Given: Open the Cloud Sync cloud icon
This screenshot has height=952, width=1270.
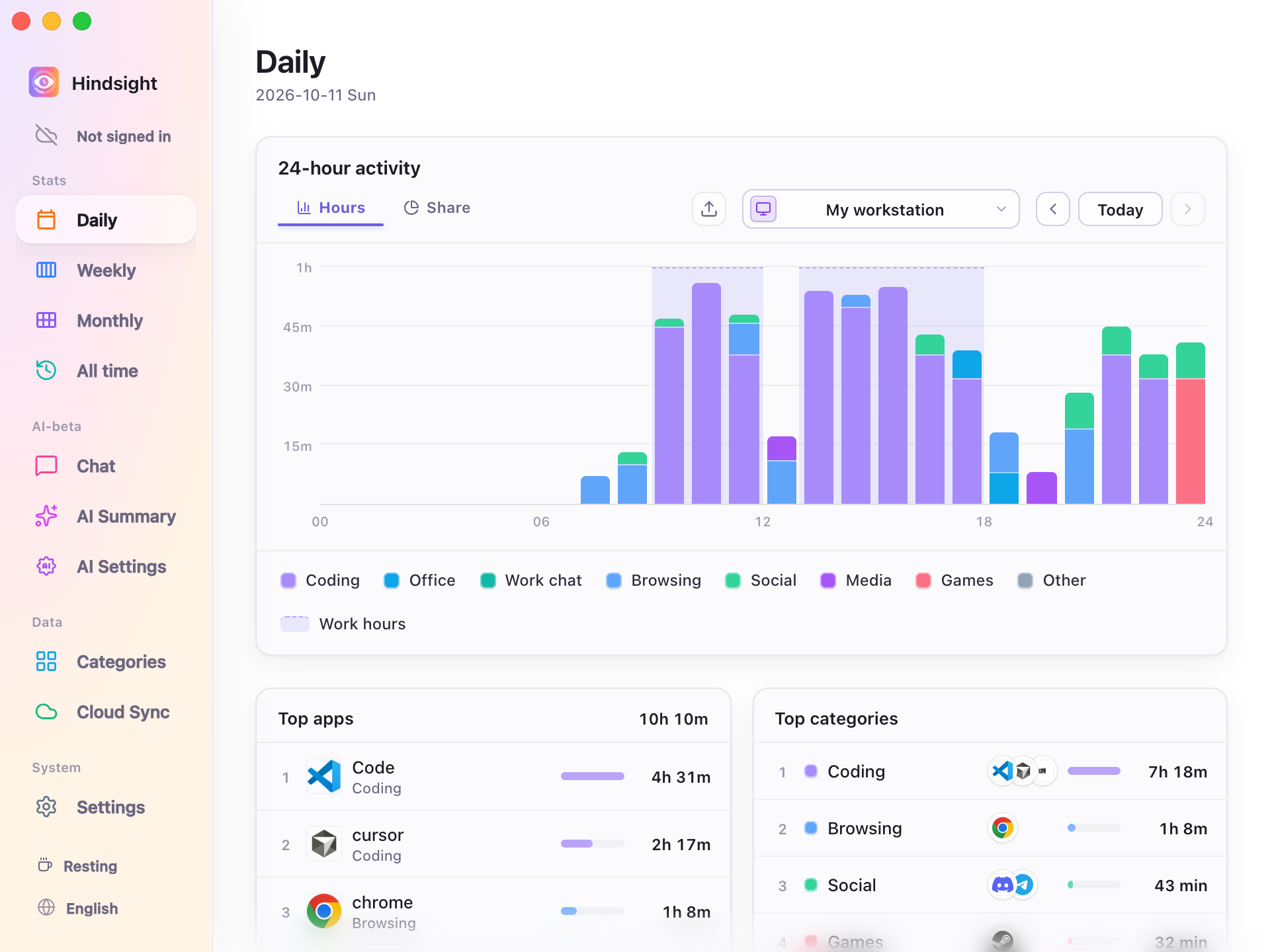Looking at the screenshot, I should (x=46, y=711).
